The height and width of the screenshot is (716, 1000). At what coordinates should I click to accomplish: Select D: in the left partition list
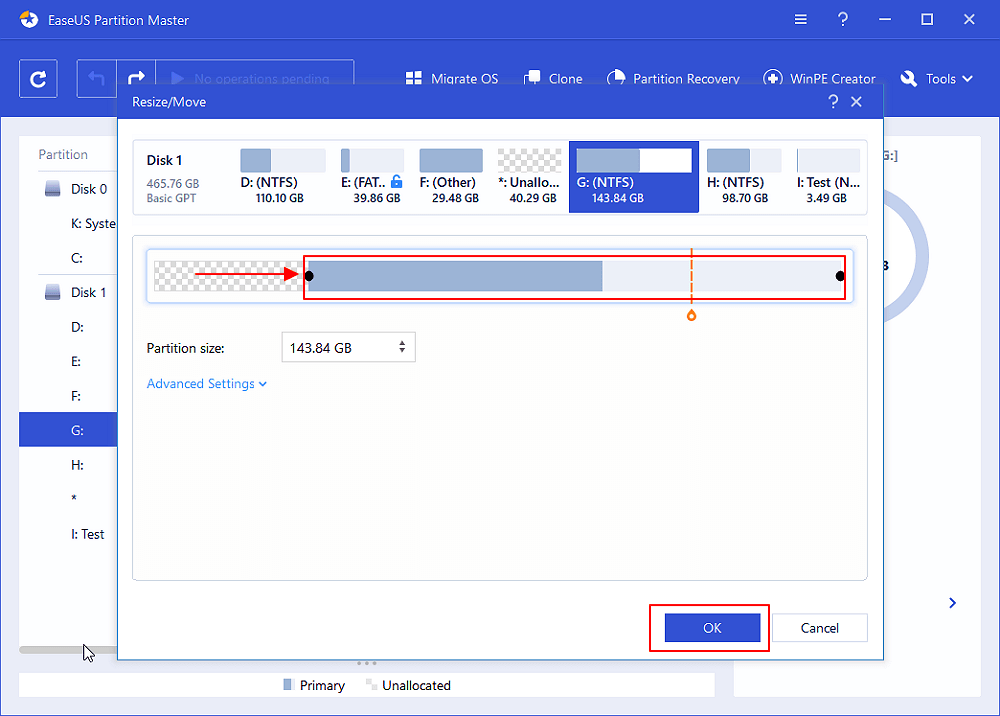(x=77, y=327)
